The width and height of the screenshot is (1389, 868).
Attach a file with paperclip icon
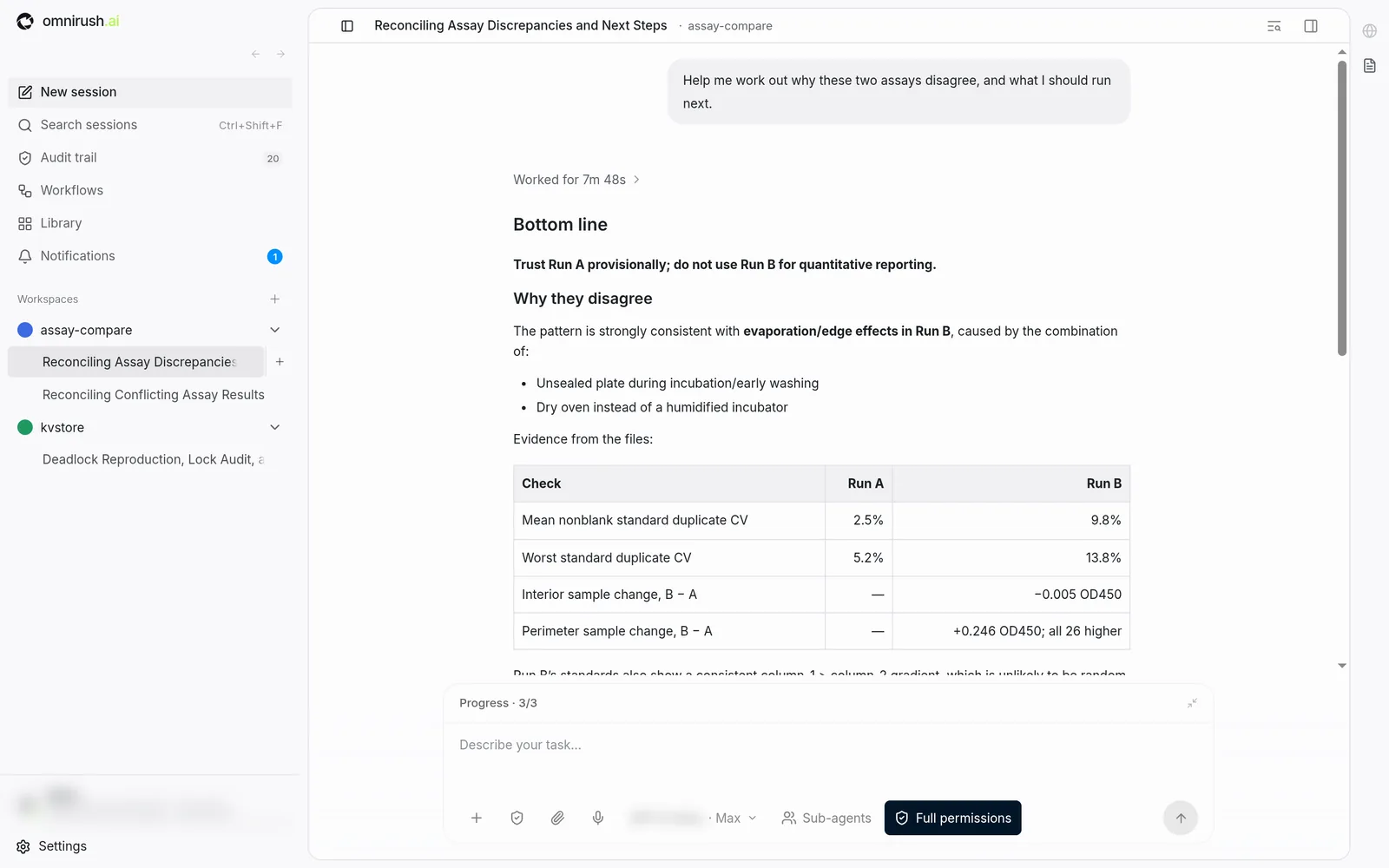[557, 818]
